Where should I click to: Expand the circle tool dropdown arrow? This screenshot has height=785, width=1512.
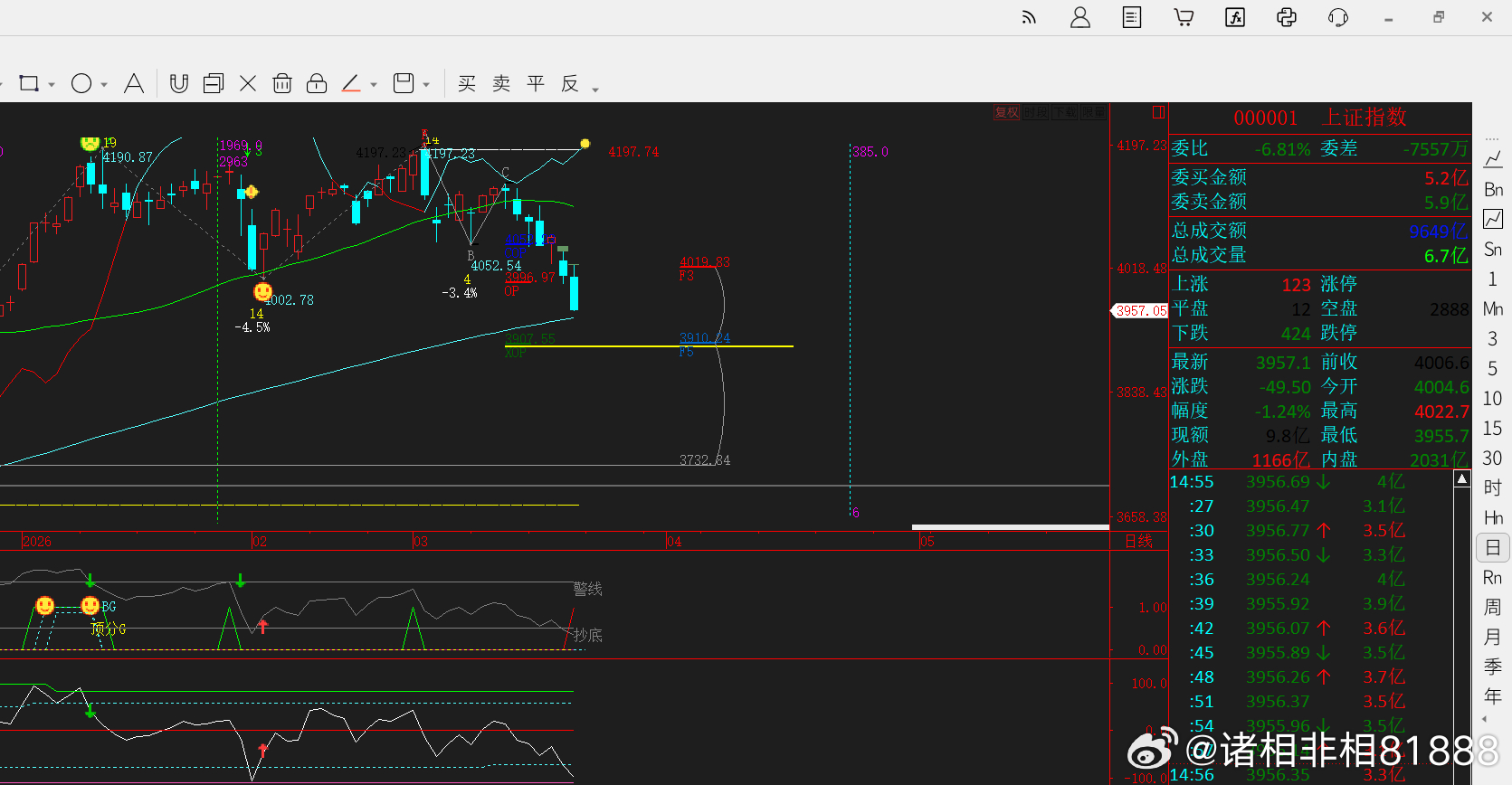tap(104, 85)
